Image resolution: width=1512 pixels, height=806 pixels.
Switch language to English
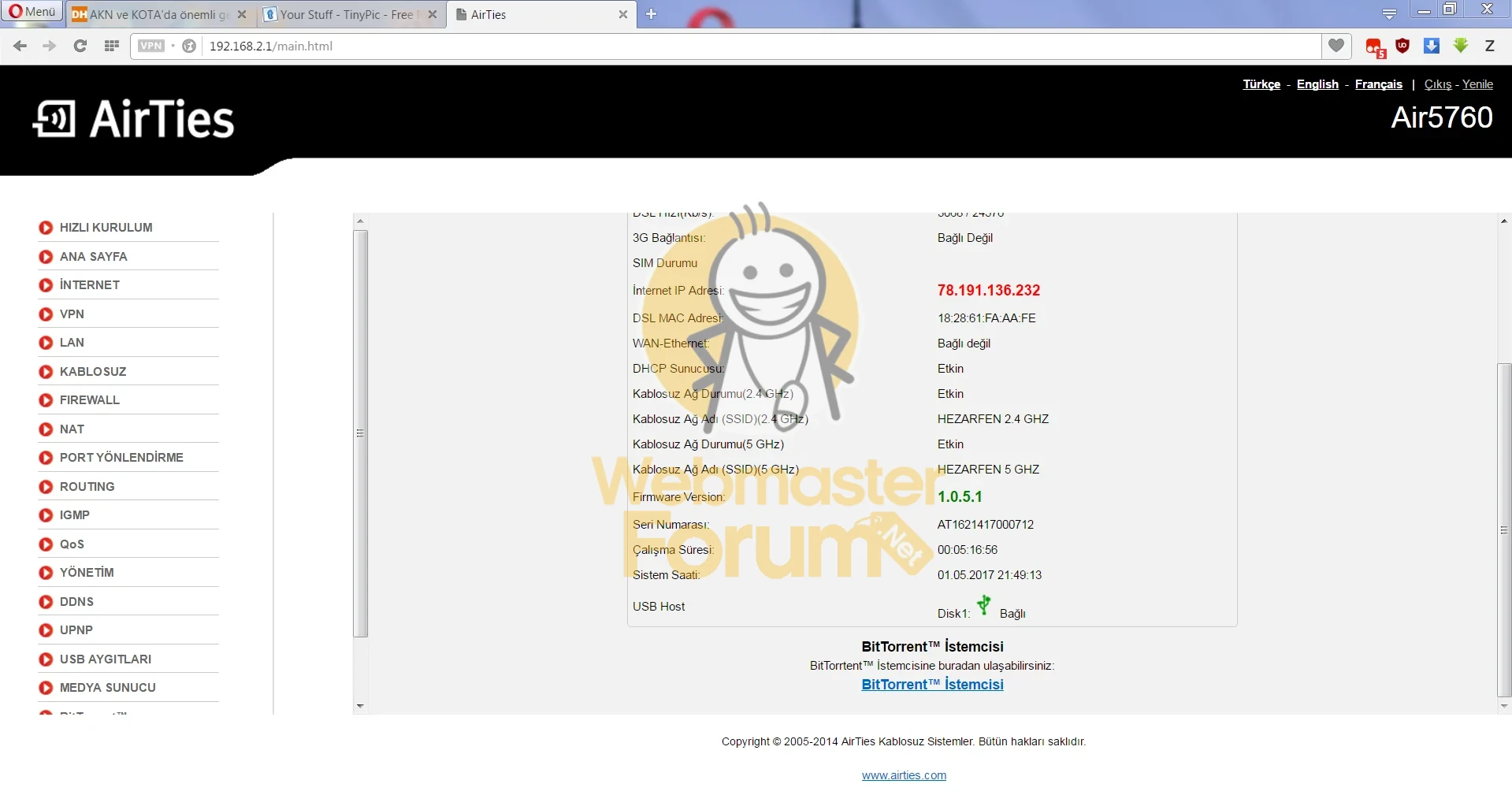point(1317,84)
